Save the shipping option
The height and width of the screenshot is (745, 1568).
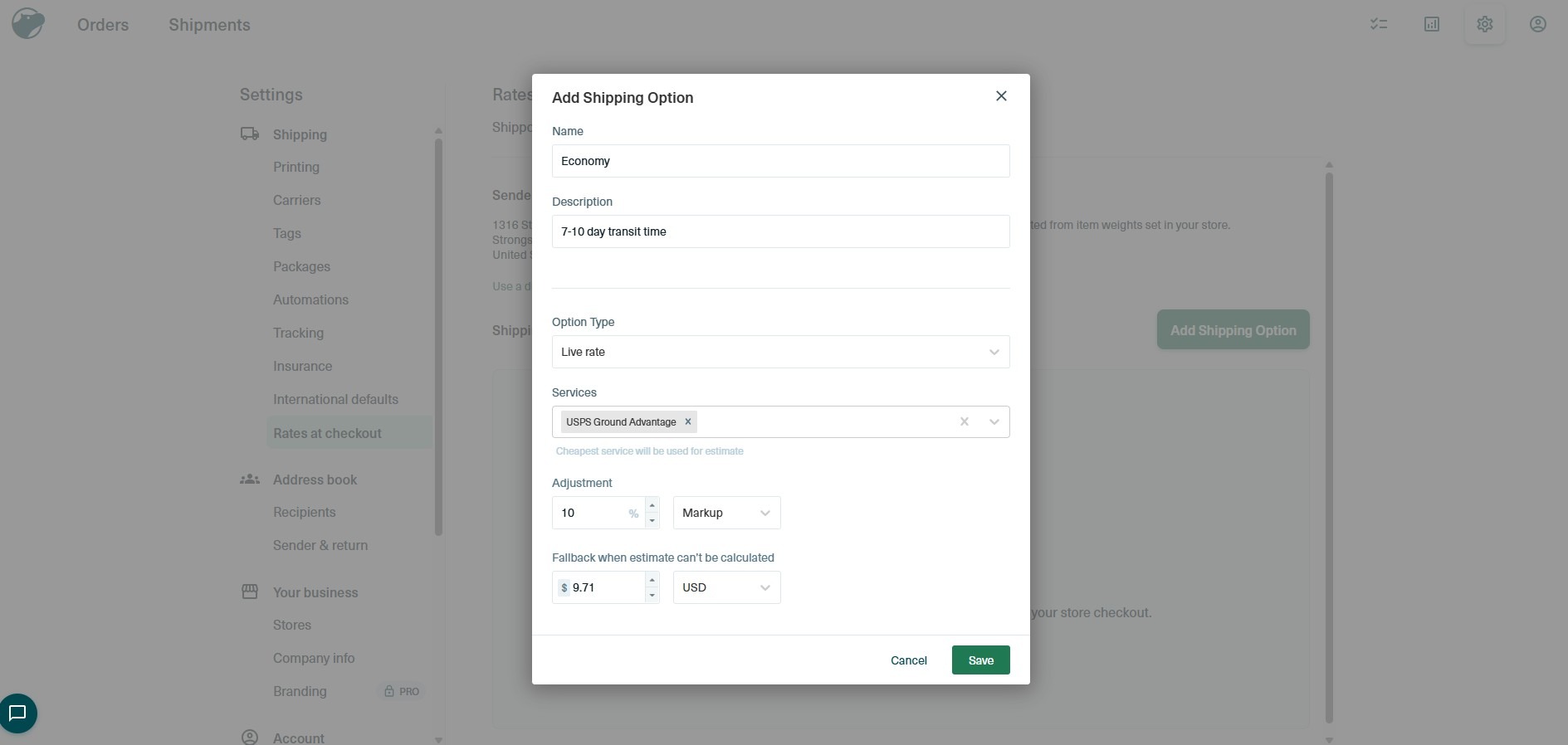click(980, 660)
